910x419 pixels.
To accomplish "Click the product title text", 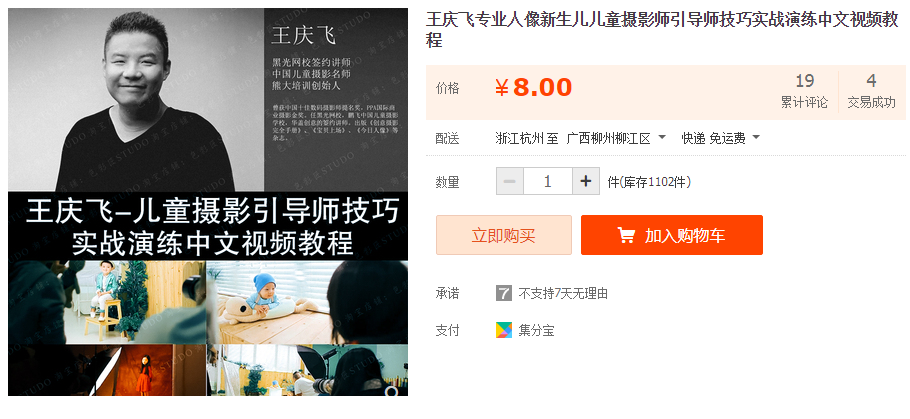I will (x=662, y=30).
